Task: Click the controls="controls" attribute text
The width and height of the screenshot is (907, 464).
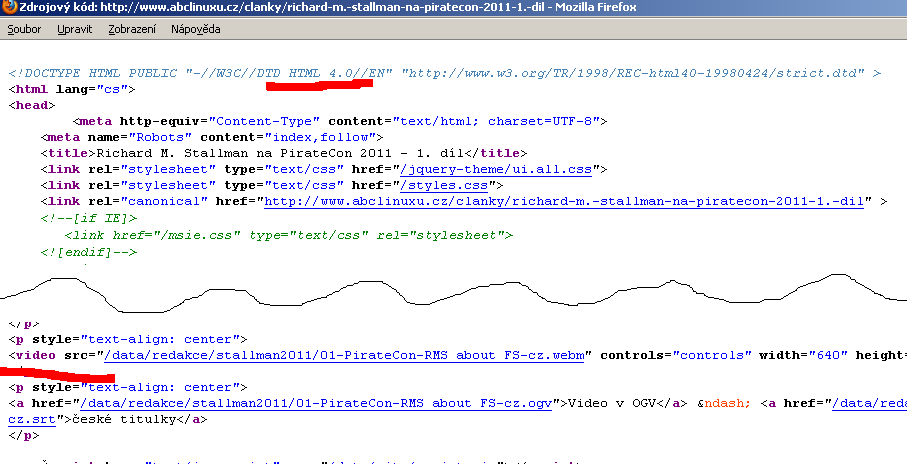Action: [676, 355]
